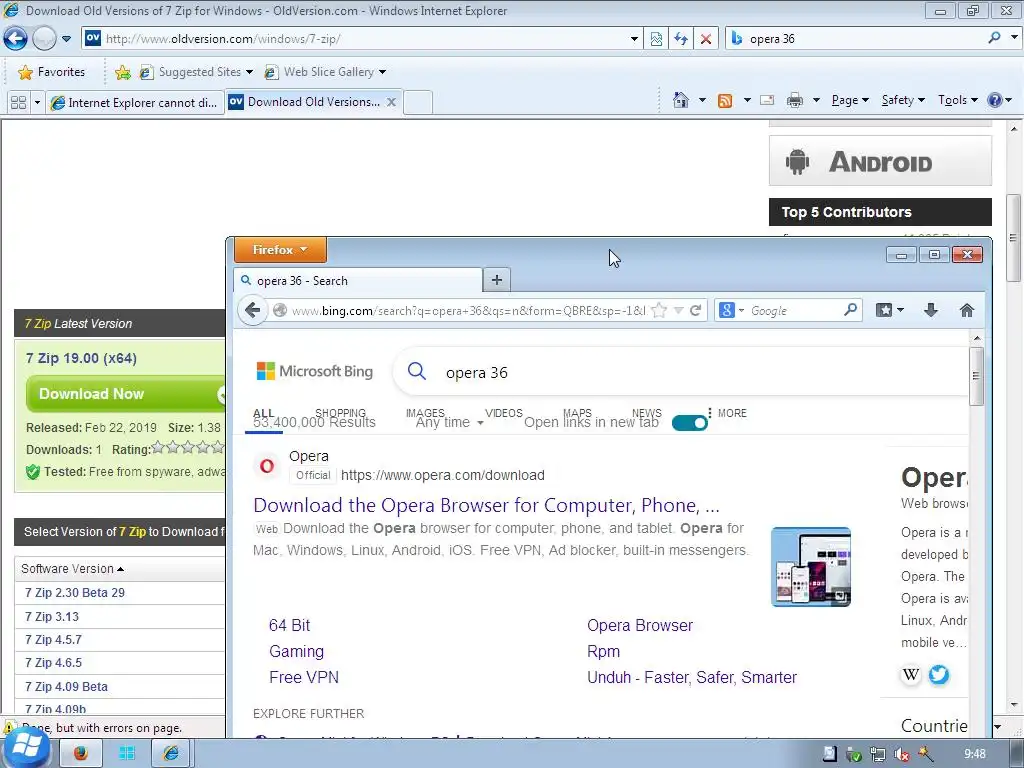Viewport: 1024px width, 768px height.
Task: Click Firefox reload button
Action: (x=696, y=310)
